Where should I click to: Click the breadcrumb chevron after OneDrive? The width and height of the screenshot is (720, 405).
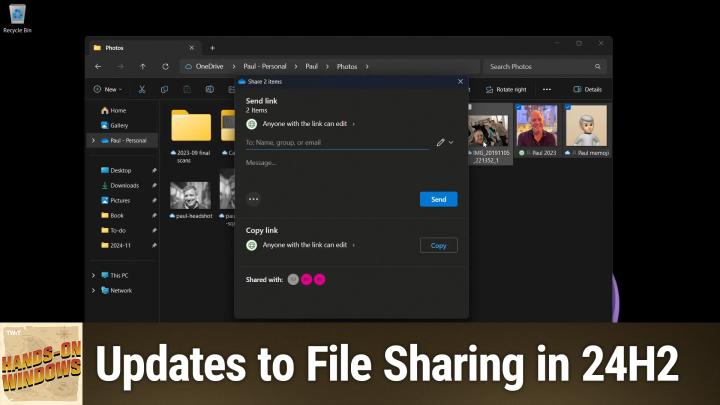233,67
